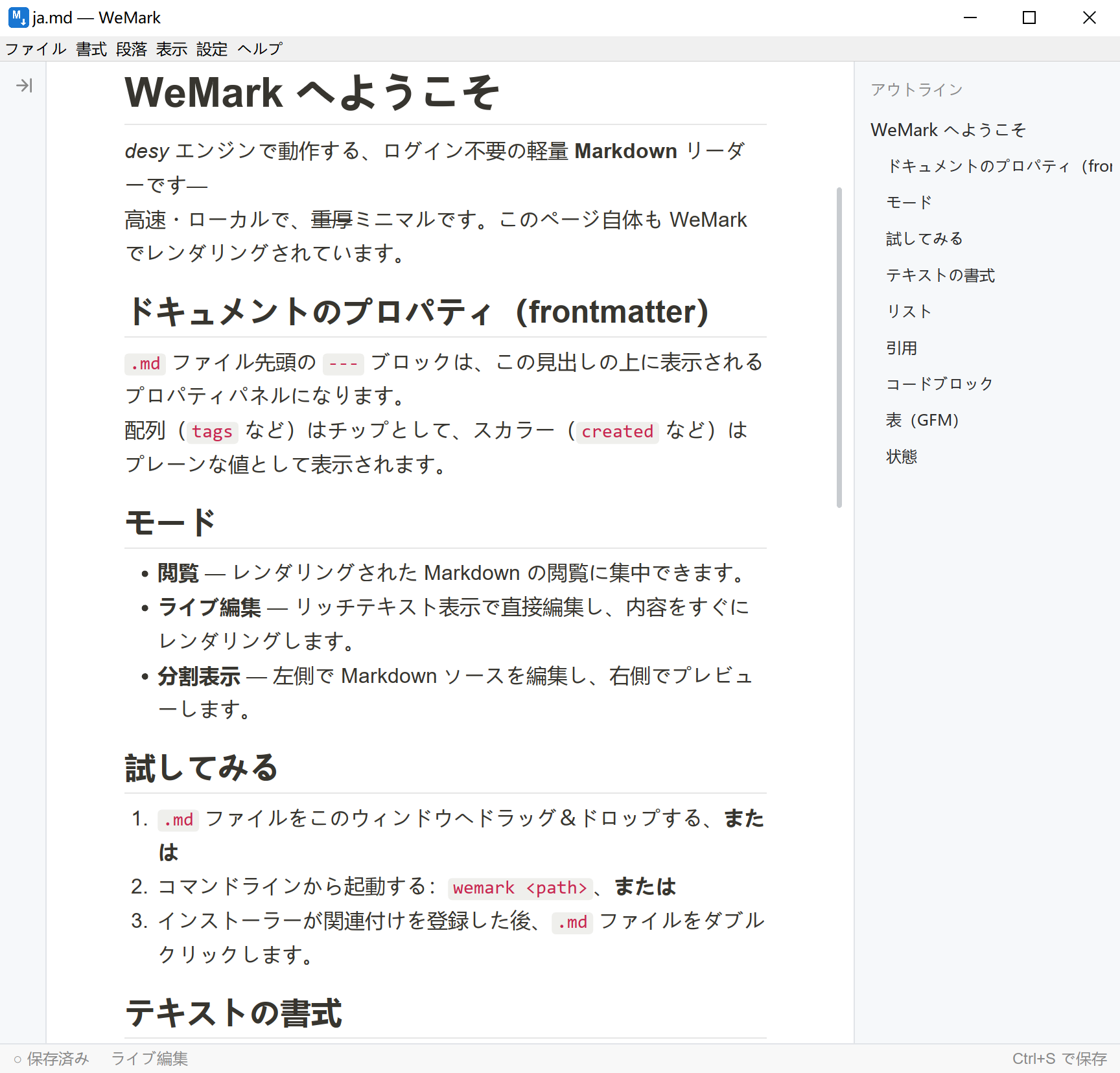
Task: Click the 保存済み status indicator
Action: click(51, 1059)
